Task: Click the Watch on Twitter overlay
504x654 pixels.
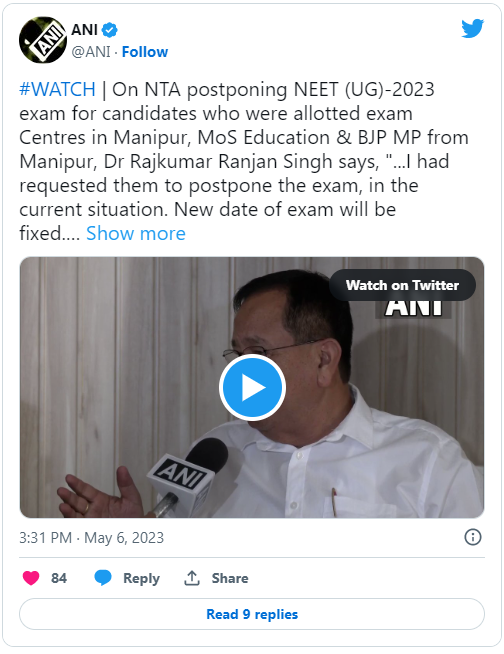Action: 402,285
